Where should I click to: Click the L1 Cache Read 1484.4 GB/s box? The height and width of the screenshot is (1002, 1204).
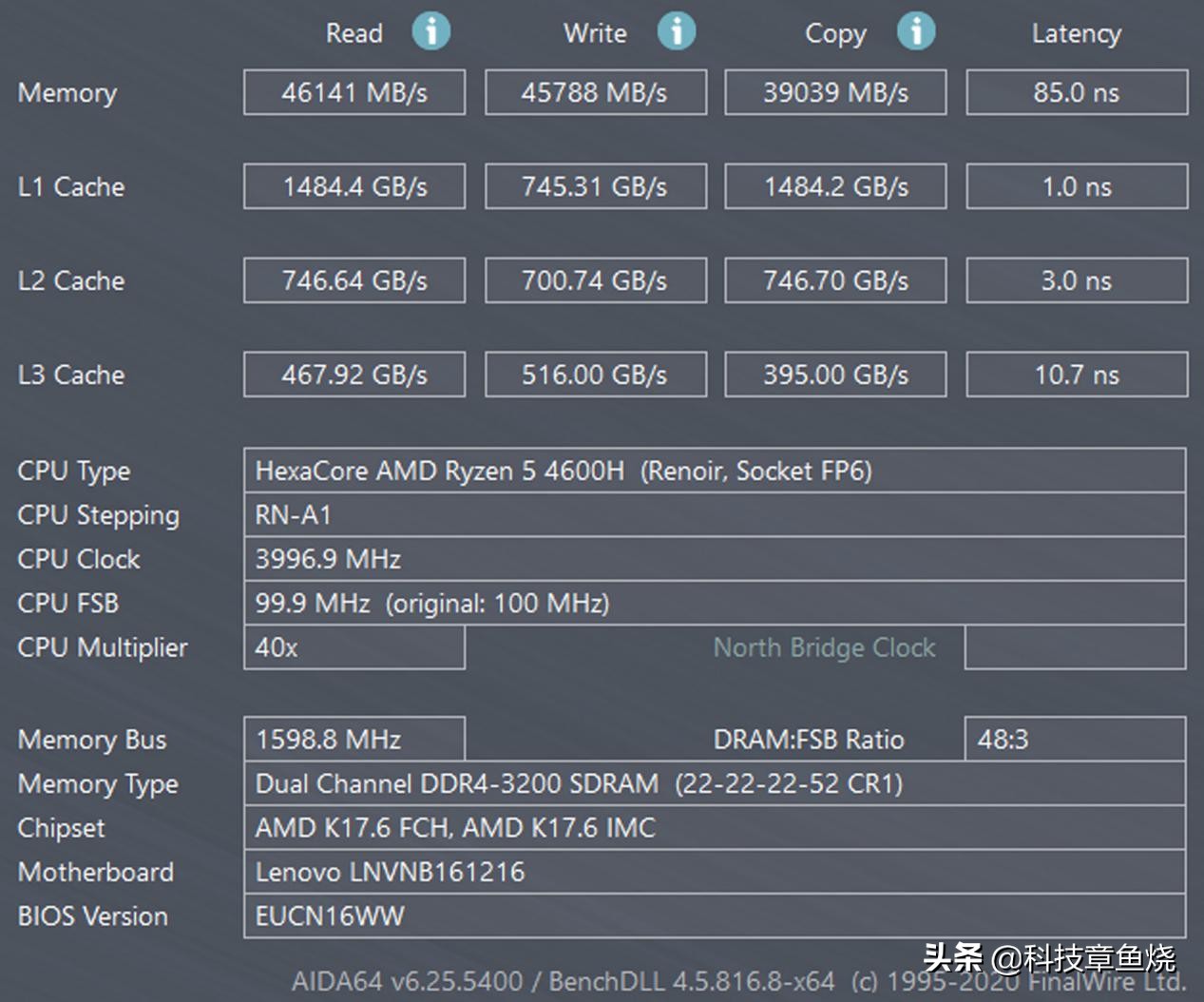pos(354,186)
